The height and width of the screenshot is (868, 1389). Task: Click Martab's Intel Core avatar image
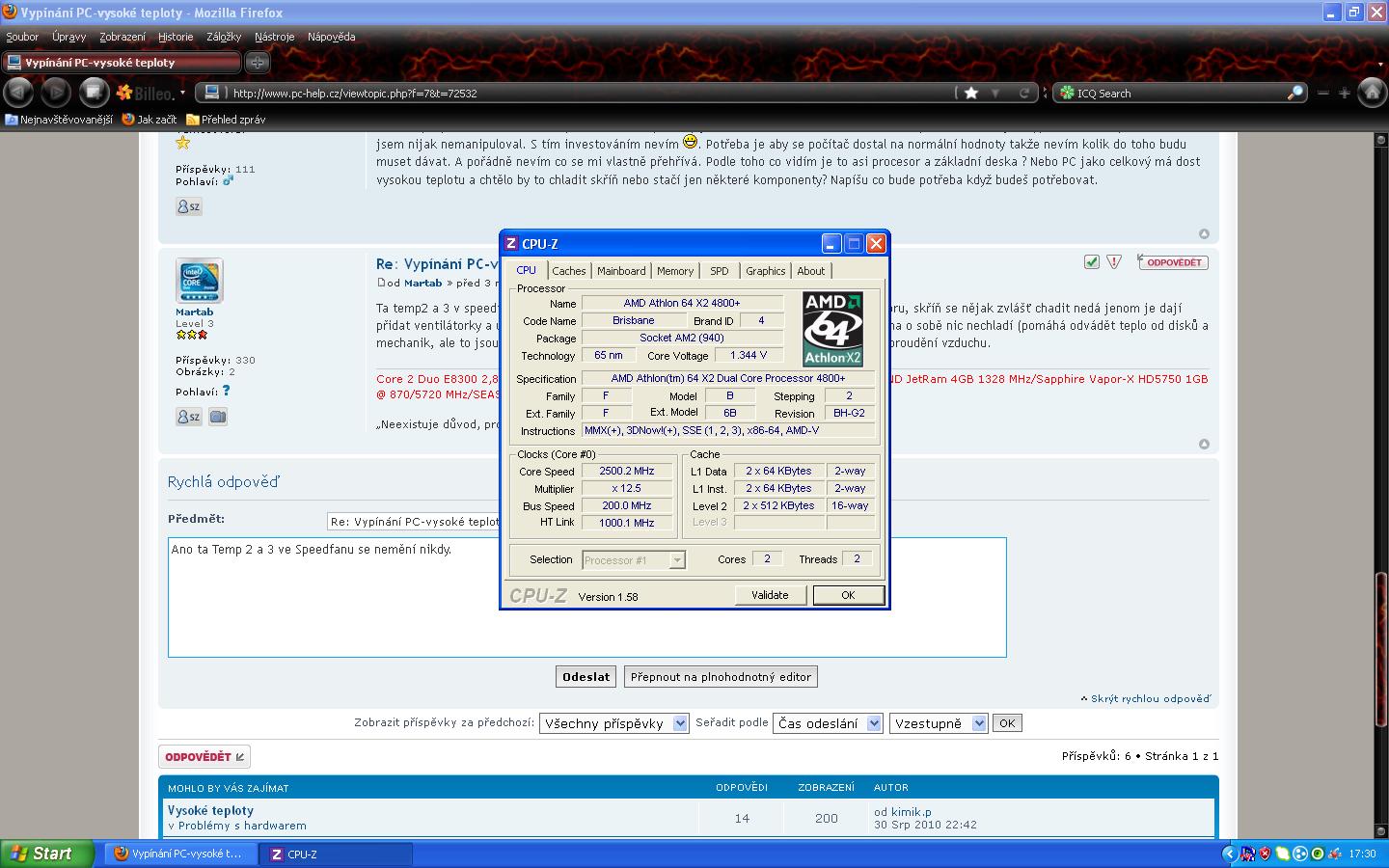[200, 281]
